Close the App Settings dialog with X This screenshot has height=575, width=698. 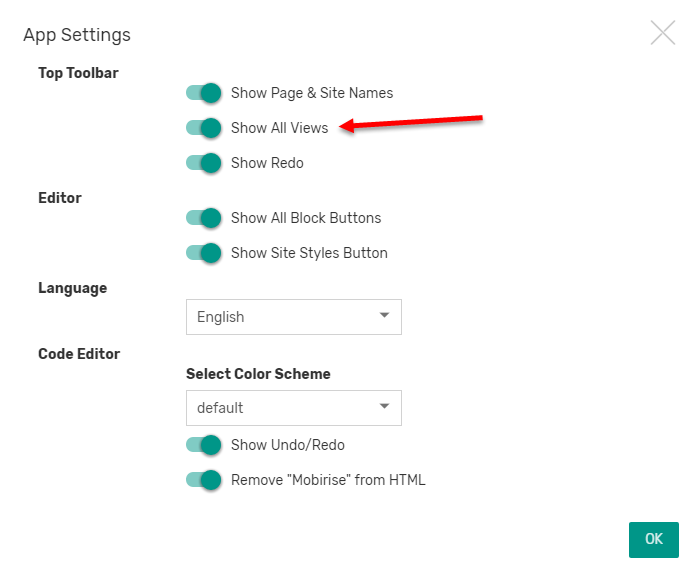click(662, 32)
